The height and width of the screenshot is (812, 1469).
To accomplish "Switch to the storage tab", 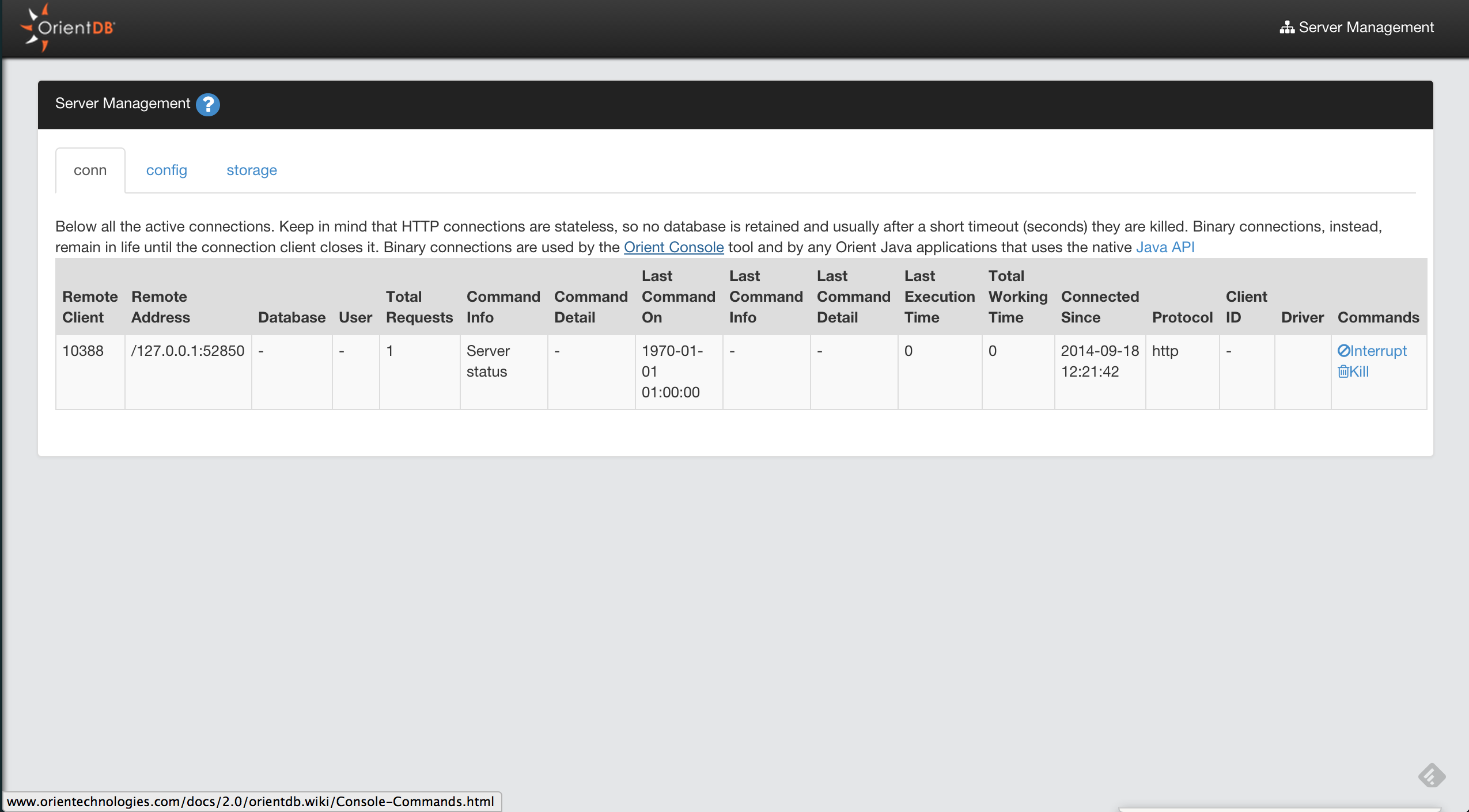I will [252, 170].
